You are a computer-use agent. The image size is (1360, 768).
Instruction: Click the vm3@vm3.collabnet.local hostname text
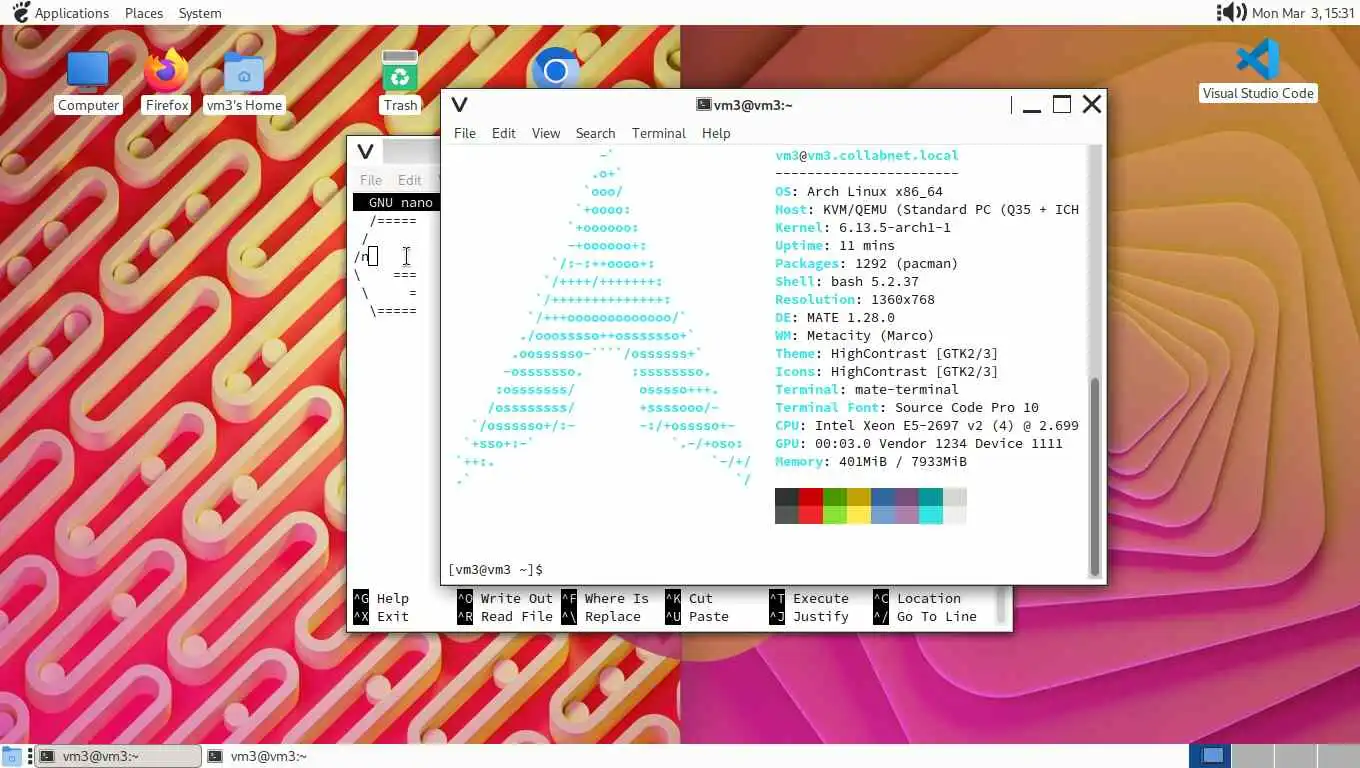(x=867, y=155)
